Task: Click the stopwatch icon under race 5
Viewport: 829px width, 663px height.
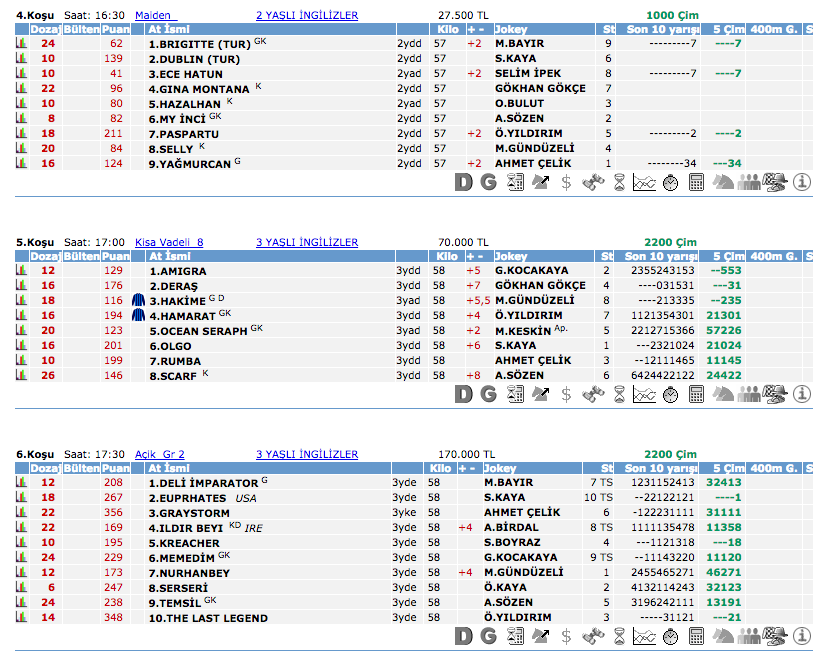Action: click(x=670, y=394)
